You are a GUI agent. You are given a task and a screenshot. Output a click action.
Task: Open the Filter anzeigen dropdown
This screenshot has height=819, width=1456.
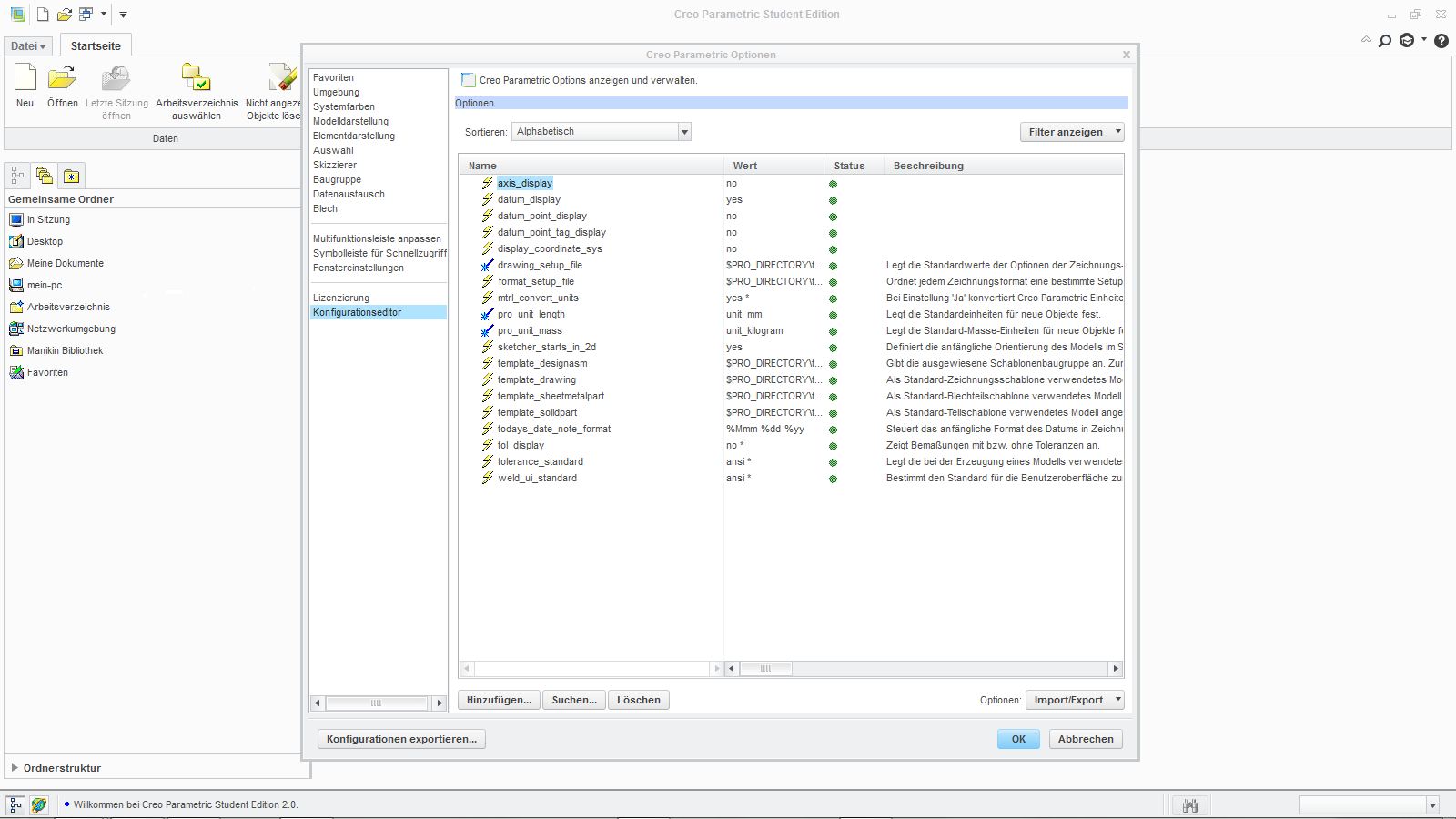click(x=1072, y=132)
